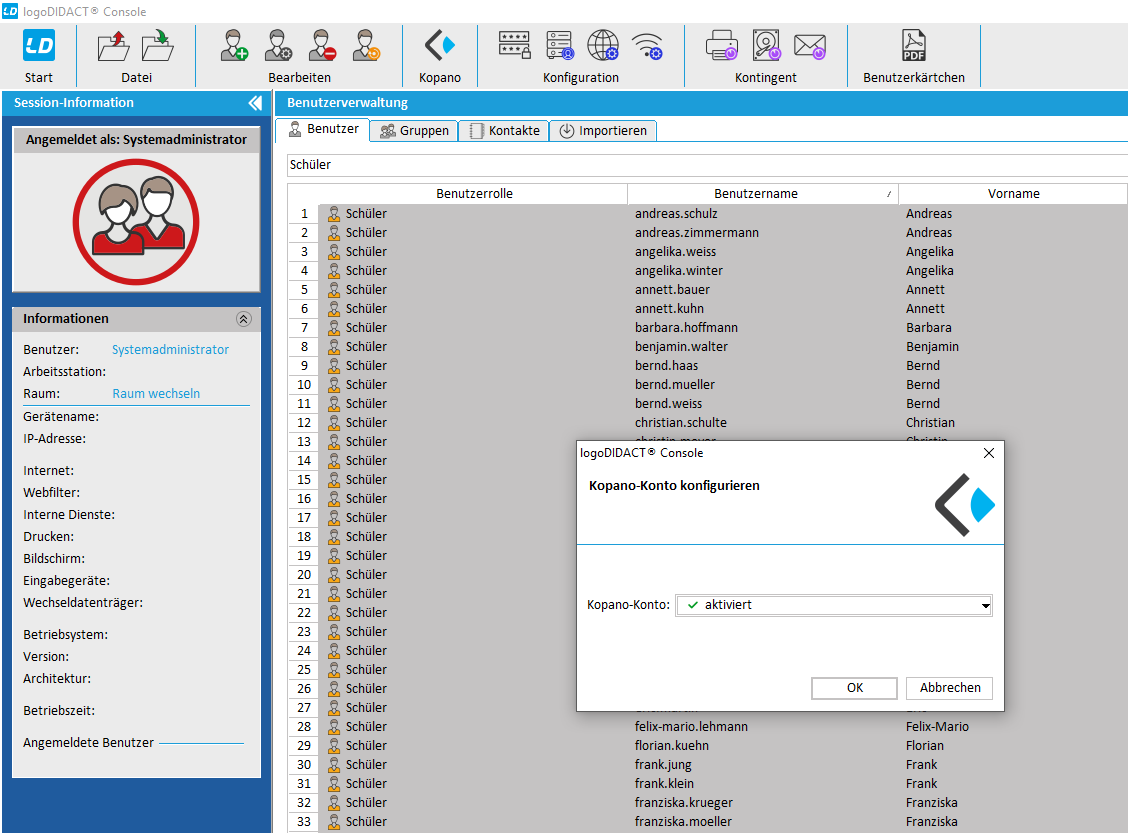Click the user reset icon in Bearbeiten
Viewport: 1128px width, 833px height.
tap(366, 45)
